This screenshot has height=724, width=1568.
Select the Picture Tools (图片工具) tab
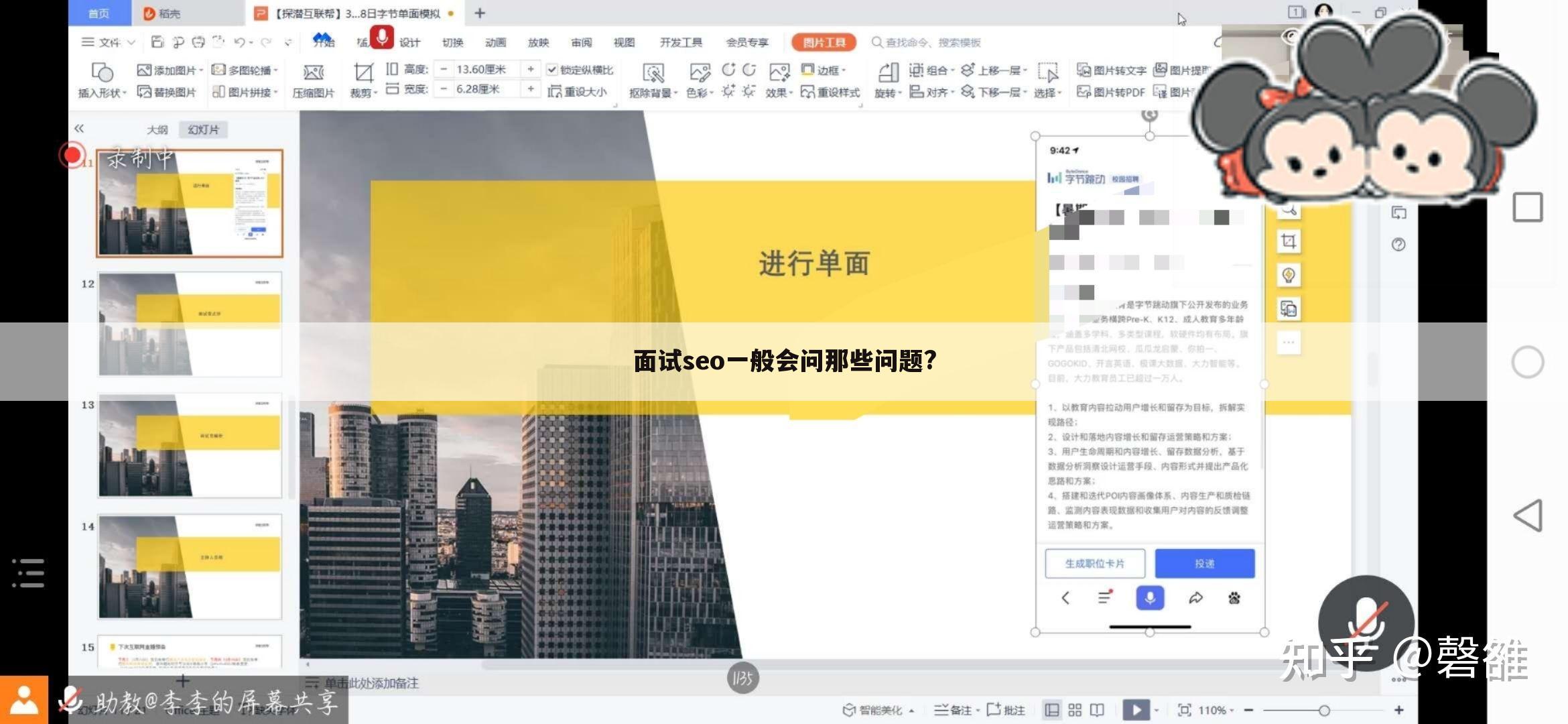coord(824,42)
